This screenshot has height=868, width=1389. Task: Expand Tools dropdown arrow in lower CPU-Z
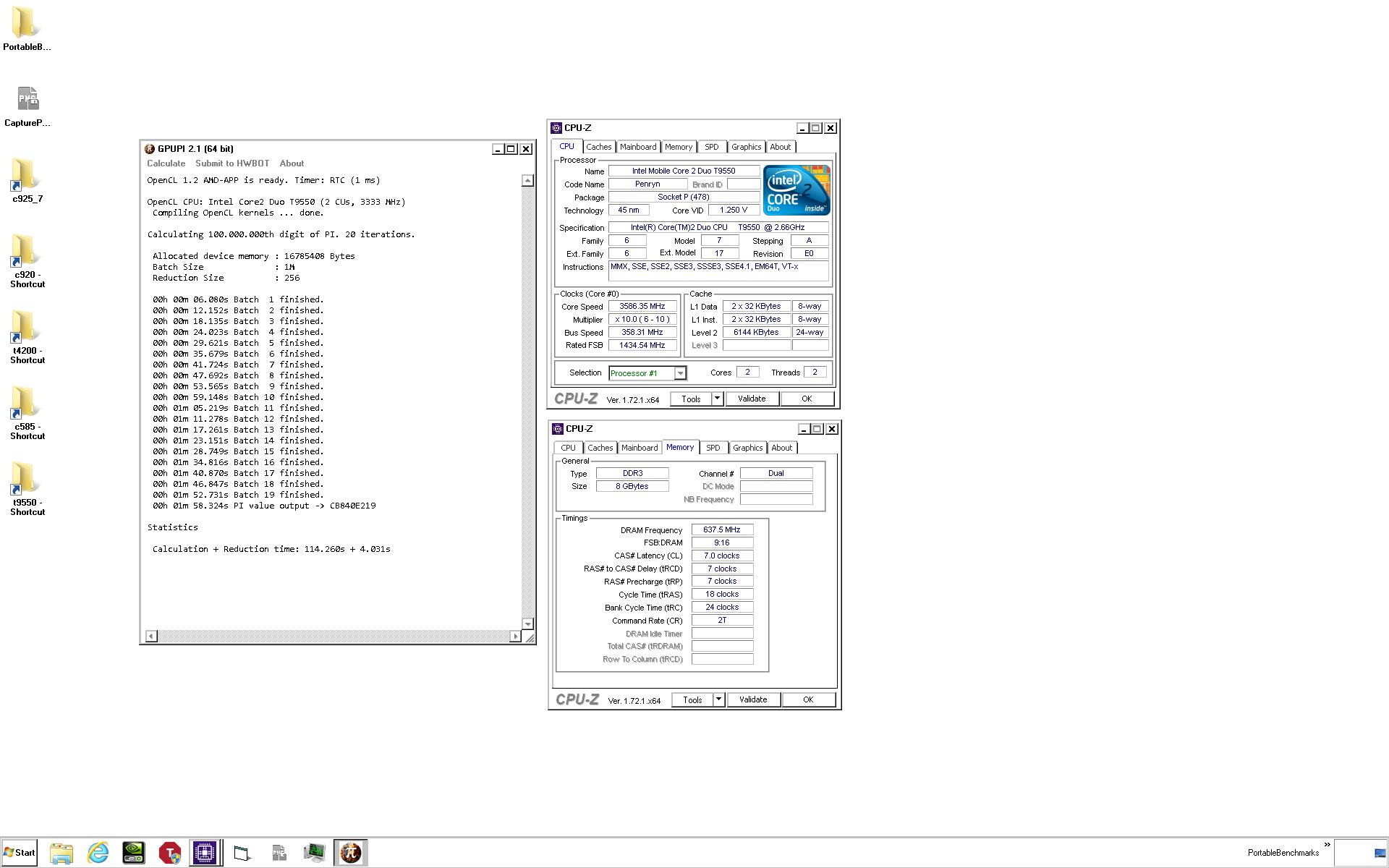[718, 700]
